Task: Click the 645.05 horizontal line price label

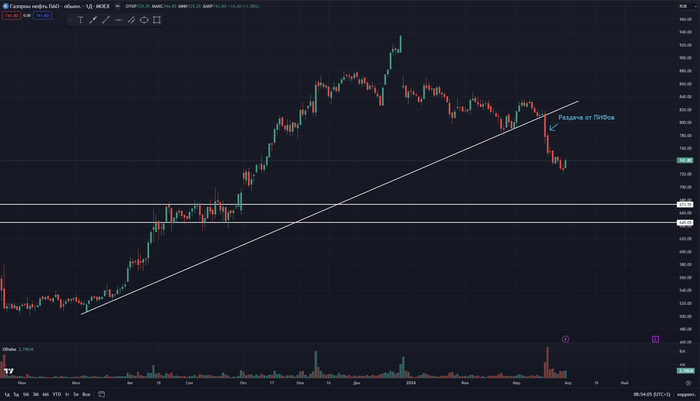Action: pyautogui.click(x=685, y=222)
